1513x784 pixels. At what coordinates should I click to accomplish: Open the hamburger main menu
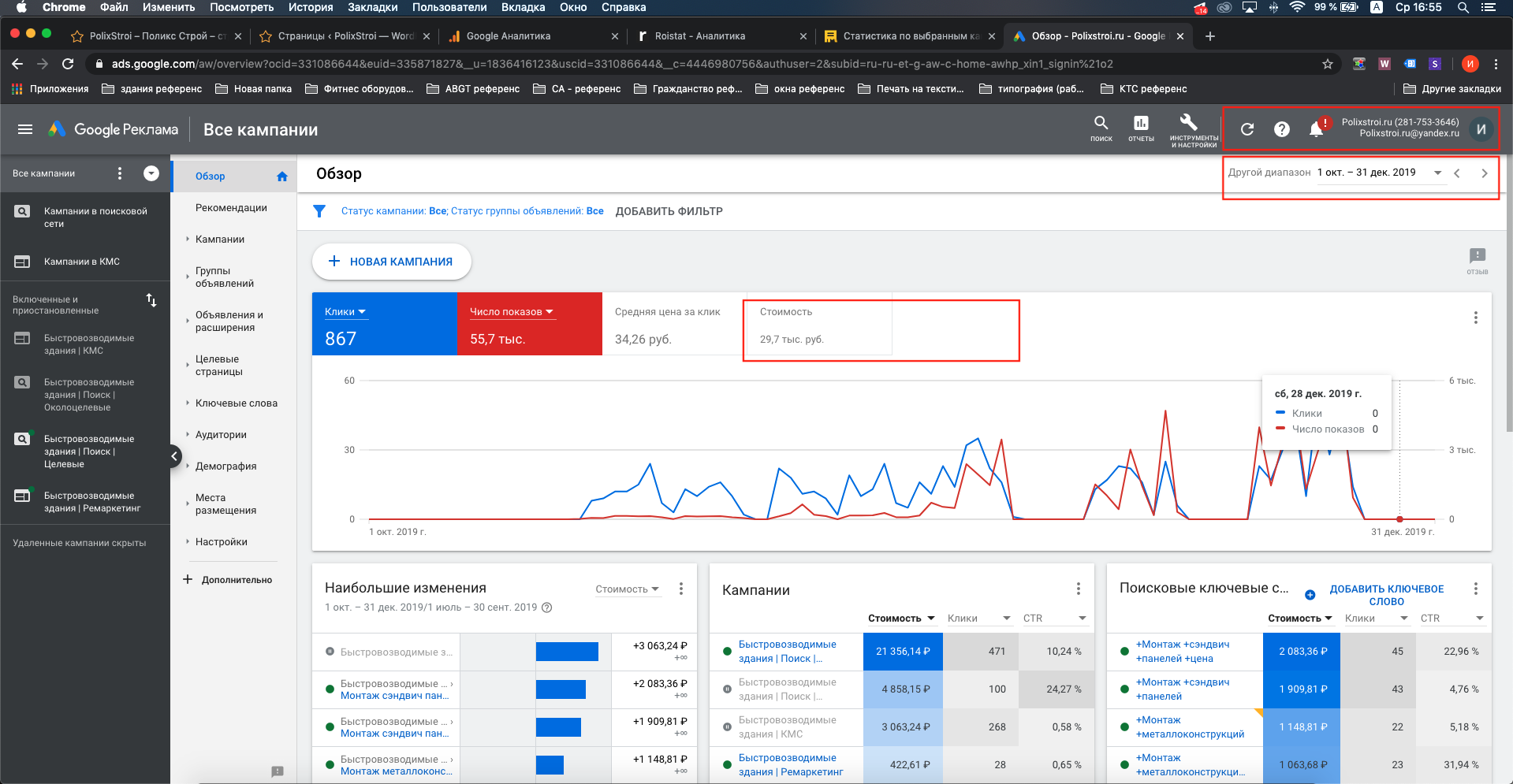(25, 129)
